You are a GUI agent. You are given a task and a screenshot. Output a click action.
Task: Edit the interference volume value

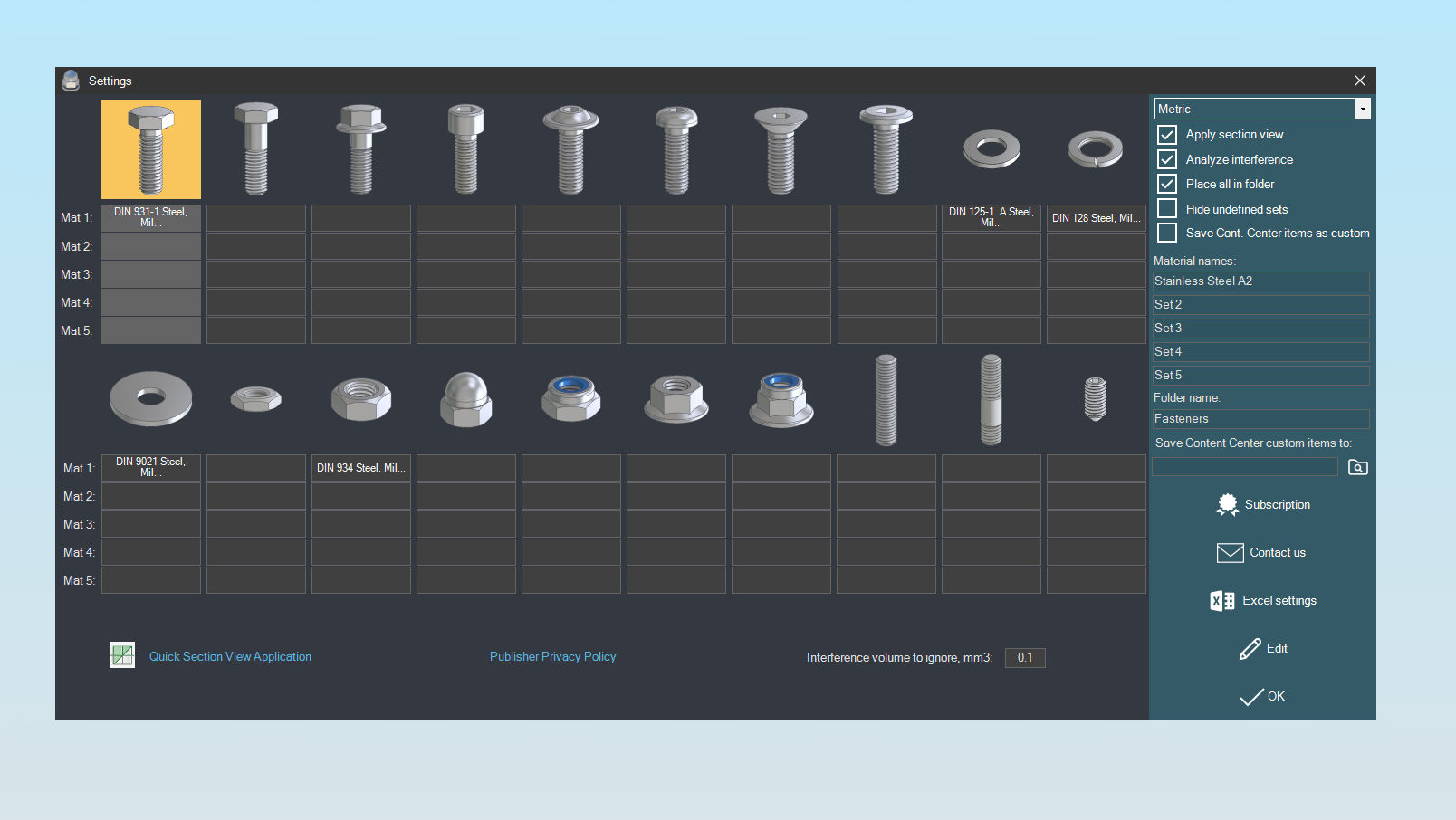pos(1024,658)
